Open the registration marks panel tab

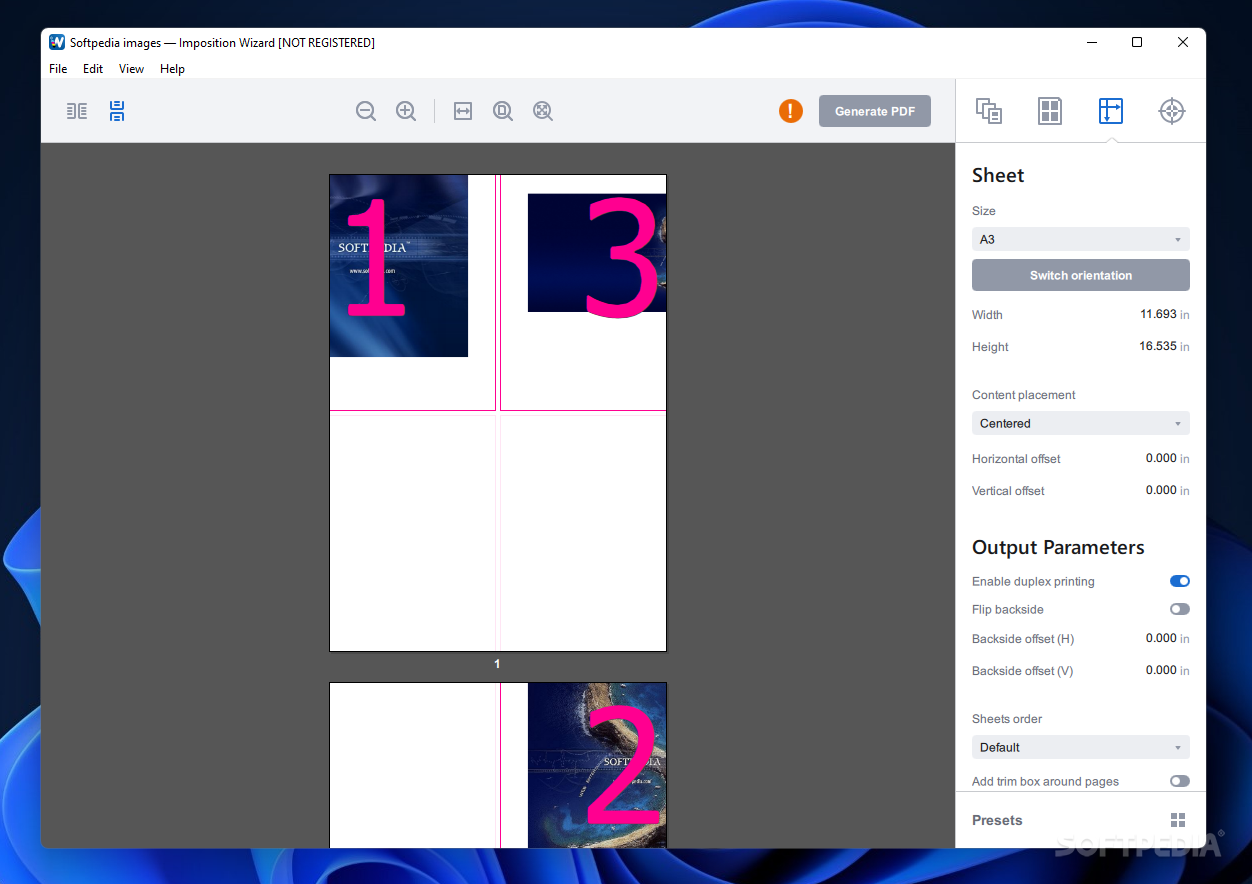tap(1172, 111)
